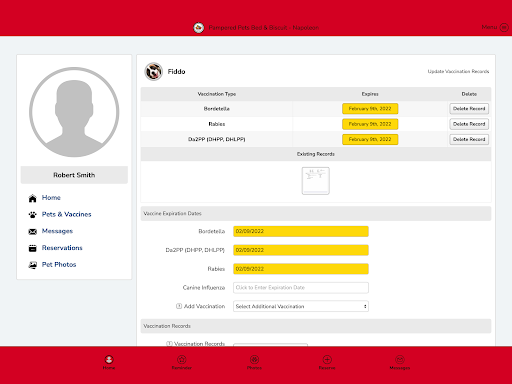512x384 pixels.
Task: Open the Reminder tab in bottom bar
Action: click(182, 362)
